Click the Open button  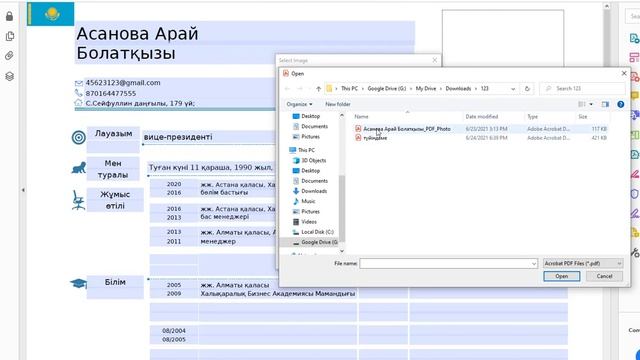562,276
